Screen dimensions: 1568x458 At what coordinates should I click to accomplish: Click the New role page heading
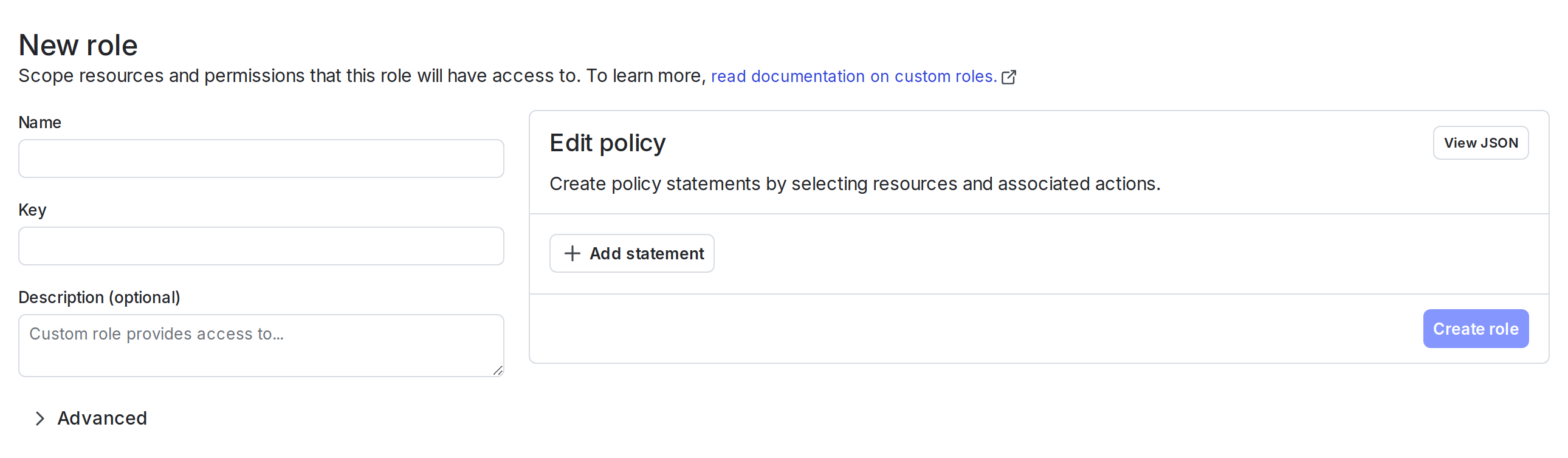[78, 45]
